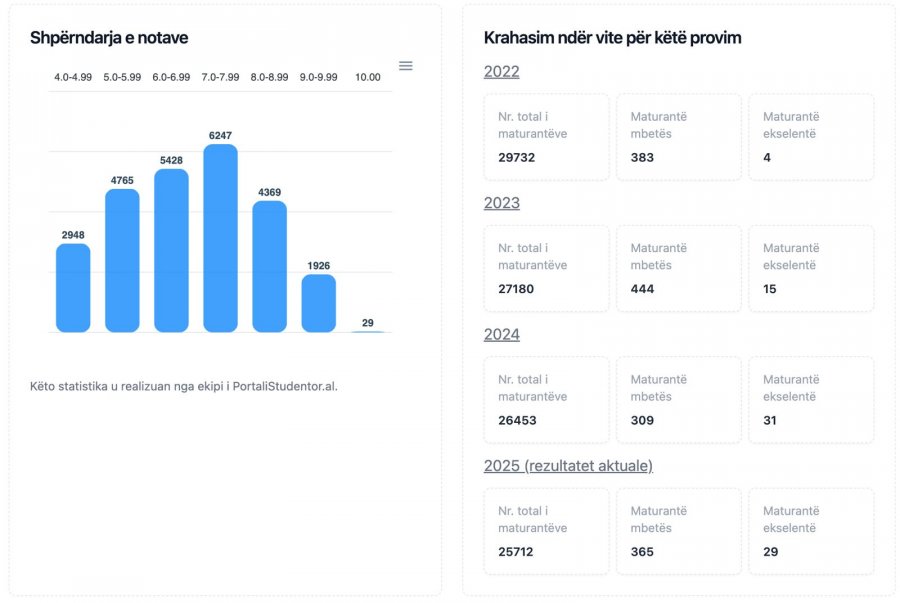Open the chart hamburger menu icon
The image size is (900, 603).
coord(406,66)
